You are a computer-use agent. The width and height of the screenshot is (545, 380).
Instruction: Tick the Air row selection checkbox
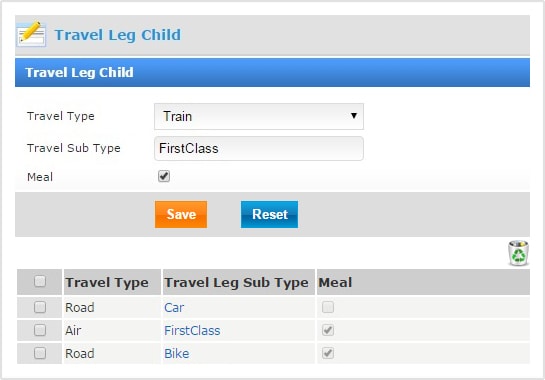click(x=40, y=330)
